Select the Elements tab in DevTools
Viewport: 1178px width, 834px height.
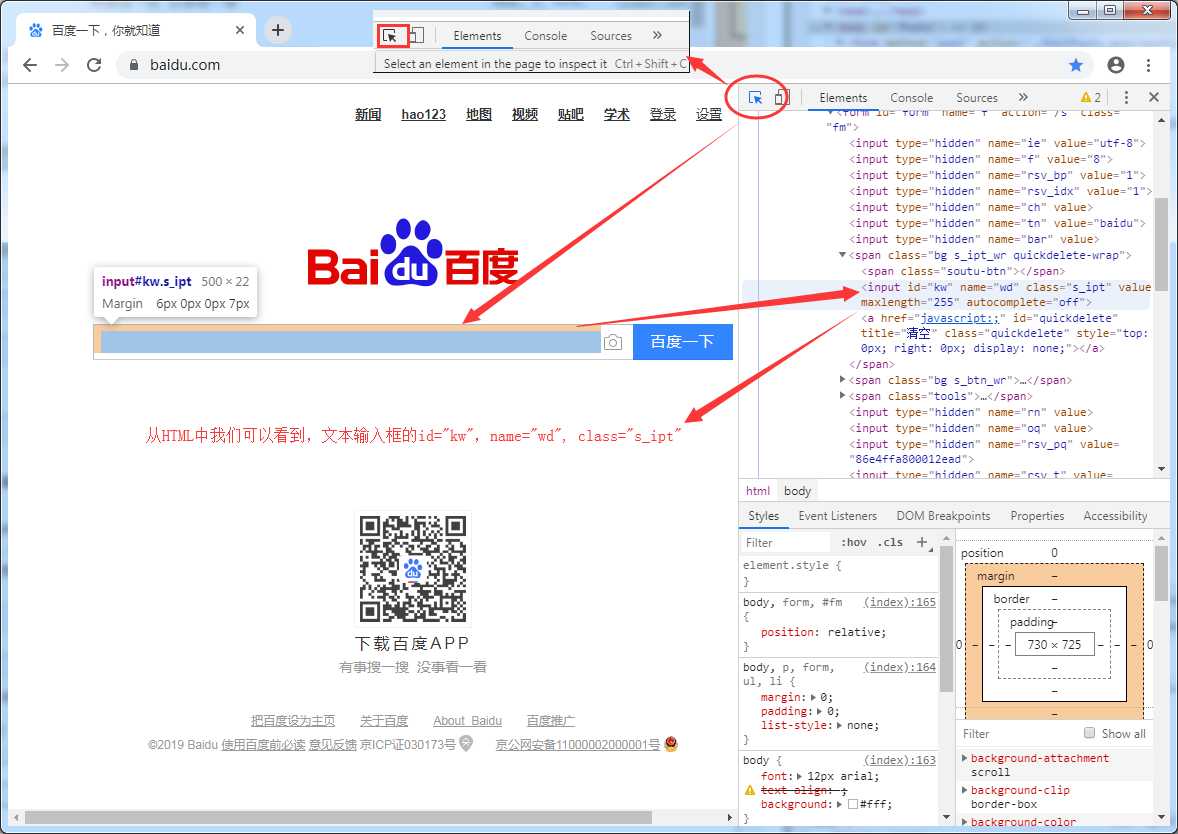843,98
